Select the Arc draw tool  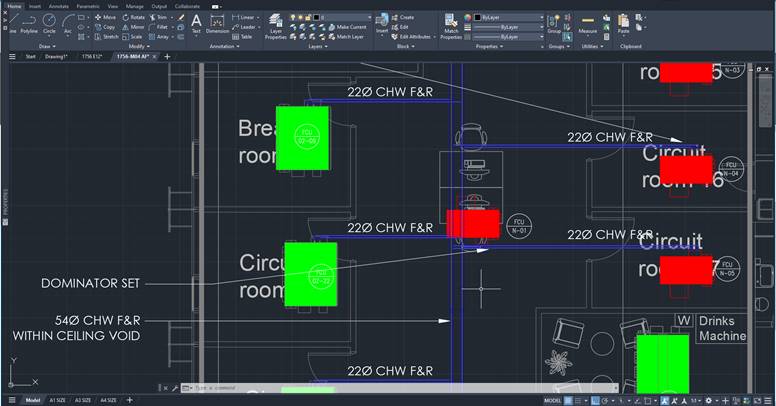68,23
